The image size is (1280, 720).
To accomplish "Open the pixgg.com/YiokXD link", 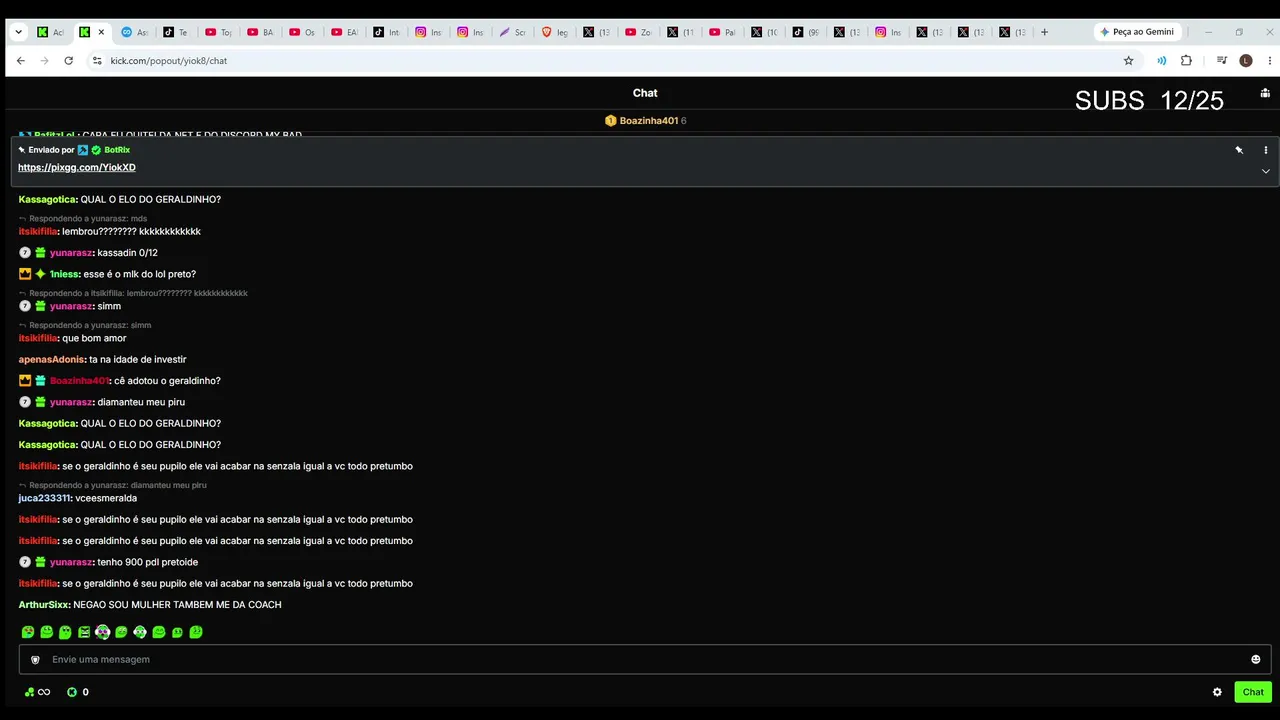I will pos(77,167).
